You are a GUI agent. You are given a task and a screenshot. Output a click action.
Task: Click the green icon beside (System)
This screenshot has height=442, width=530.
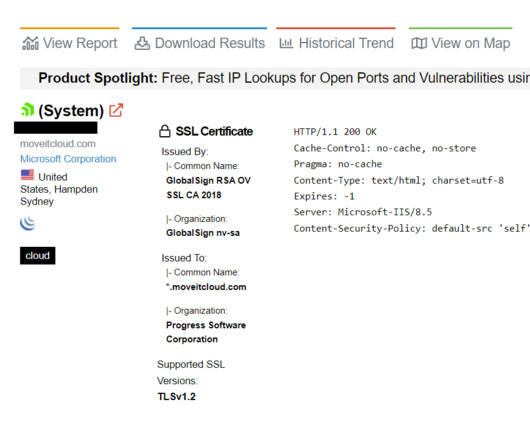(27, 110)
